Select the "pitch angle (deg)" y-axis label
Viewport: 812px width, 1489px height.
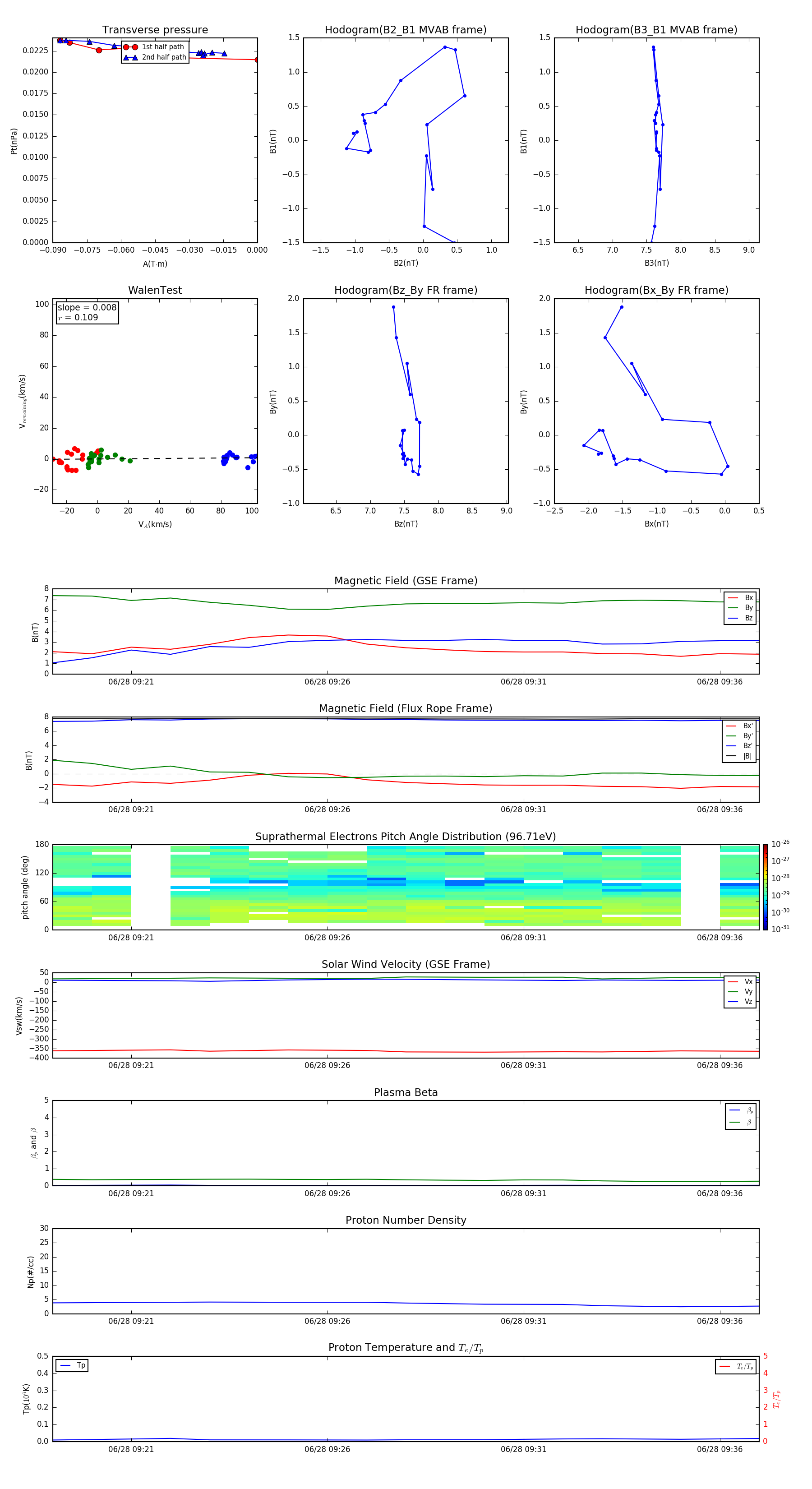pyautogui.click(x=25, y=887)
